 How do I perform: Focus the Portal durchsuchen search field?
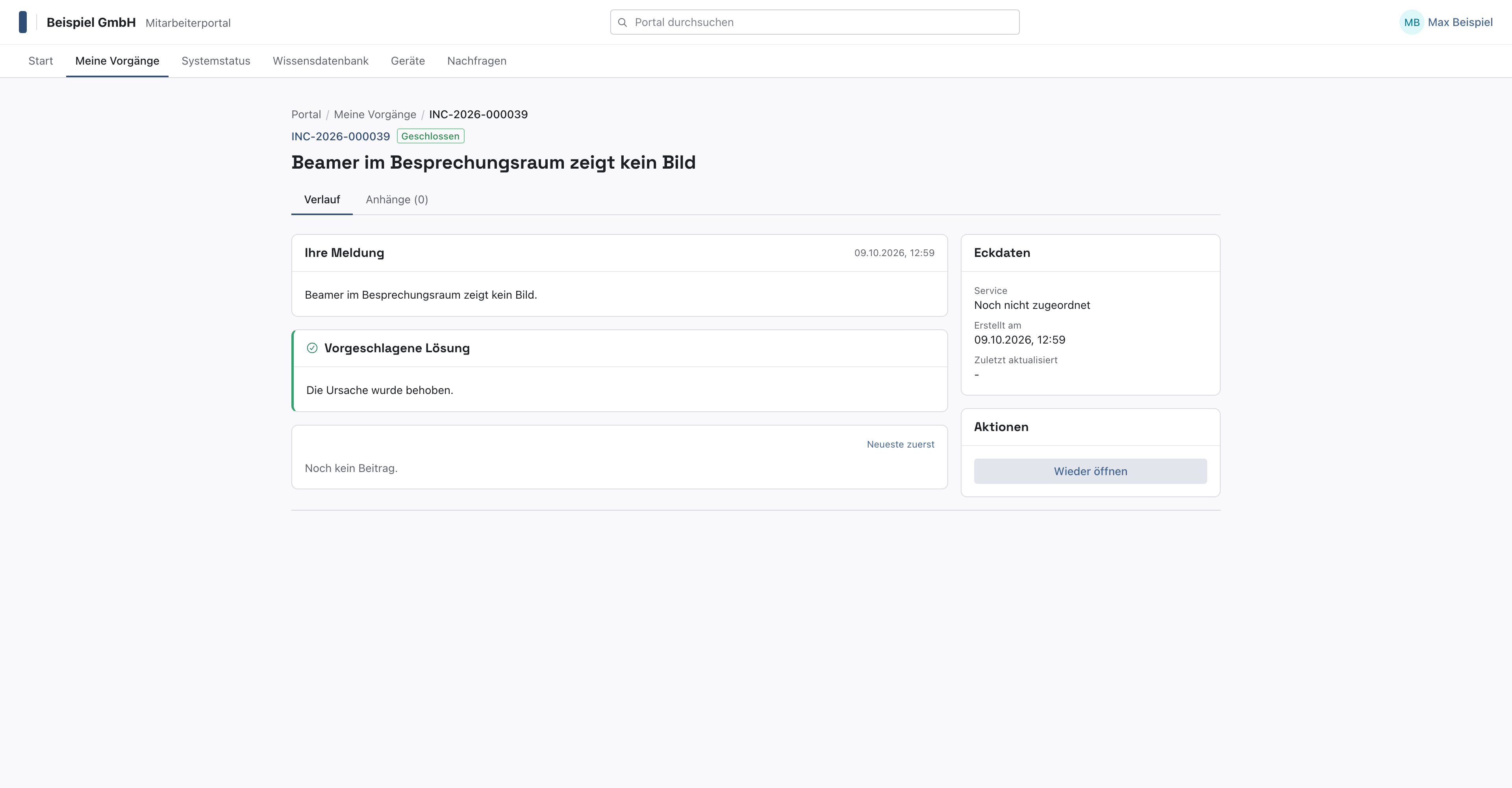[x=815, y=22]
